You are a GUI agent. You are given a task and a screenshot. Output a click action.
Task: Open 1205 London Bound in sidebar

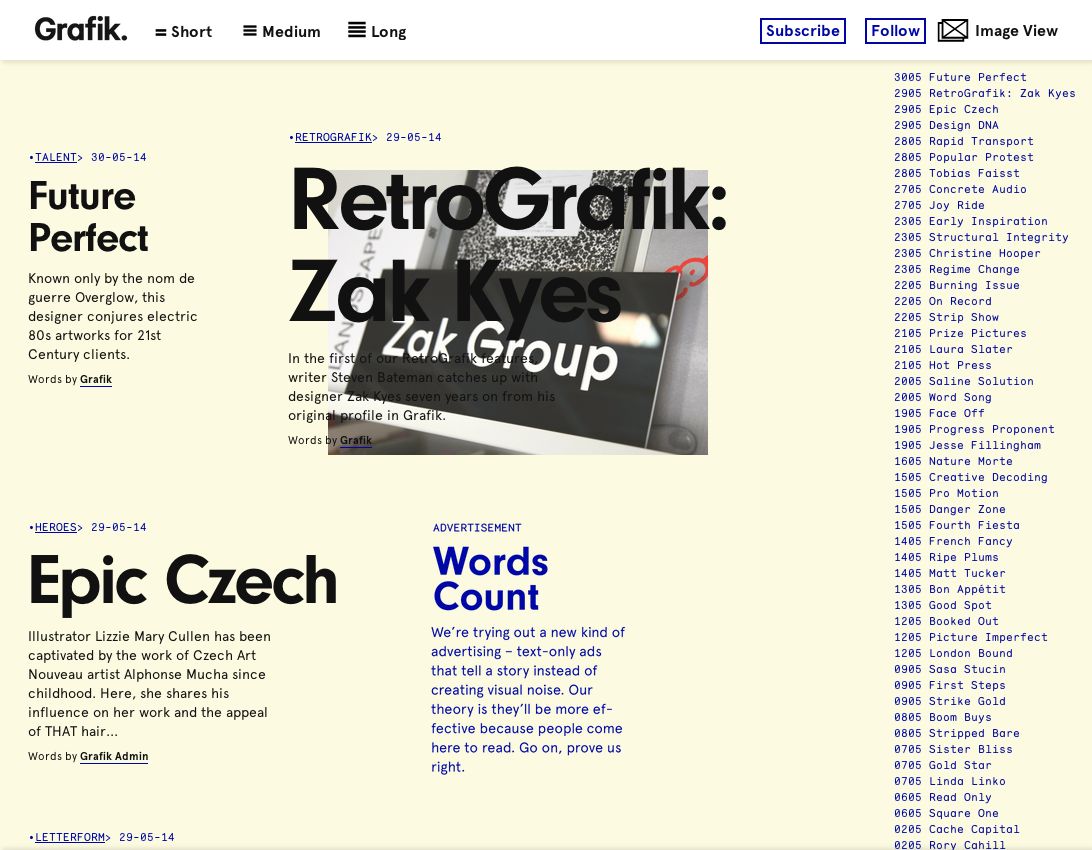(x=953, y=654)
